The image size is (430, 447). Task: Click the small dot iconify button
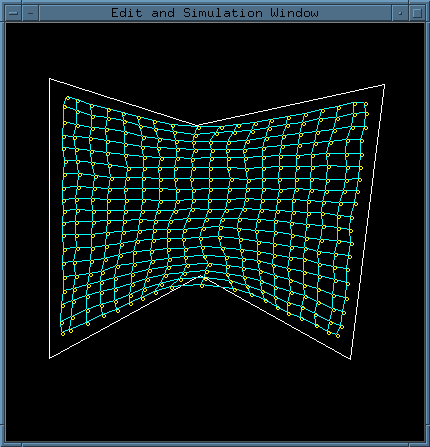pyautogui.click(x=400, y=13)
